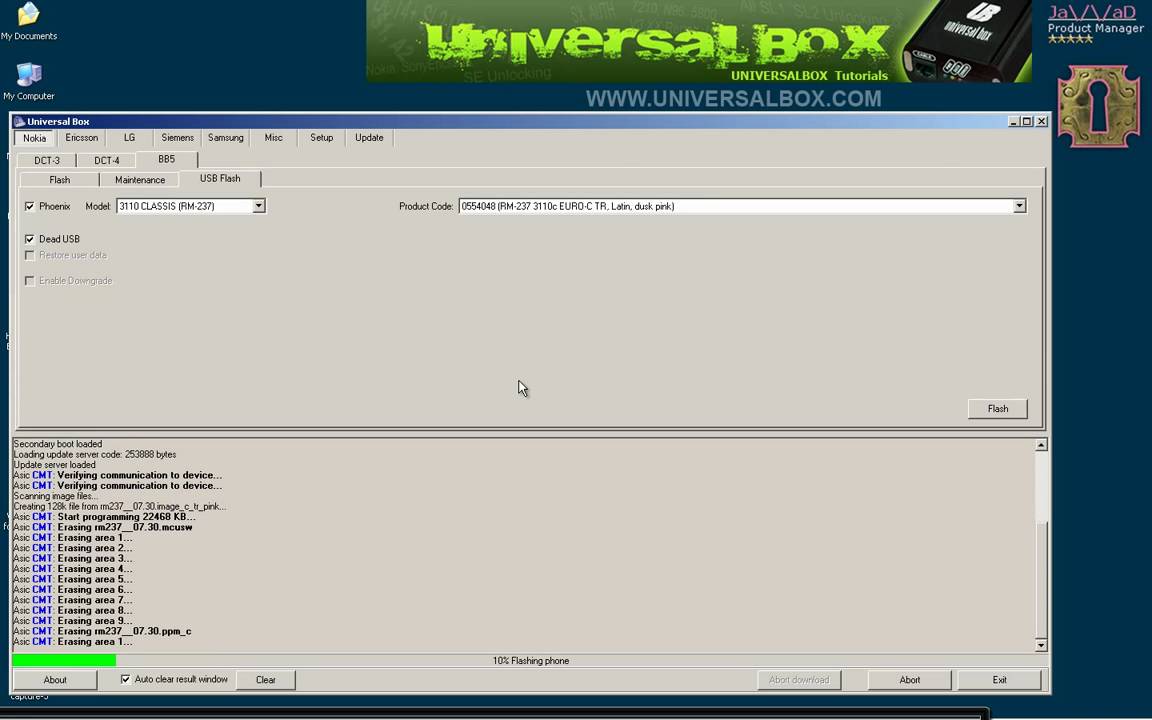The width and height of the screenshot is (1152, 720).
Task: Minimize the Universal Box window
Action: 1014,121
